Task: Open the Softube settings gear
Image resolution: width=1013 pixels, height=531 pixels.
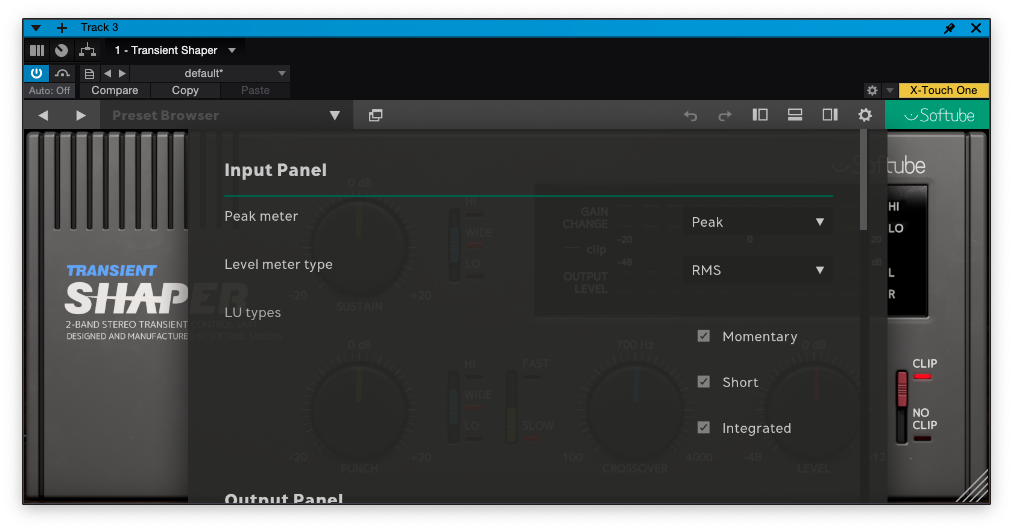Action: point(865,115)
